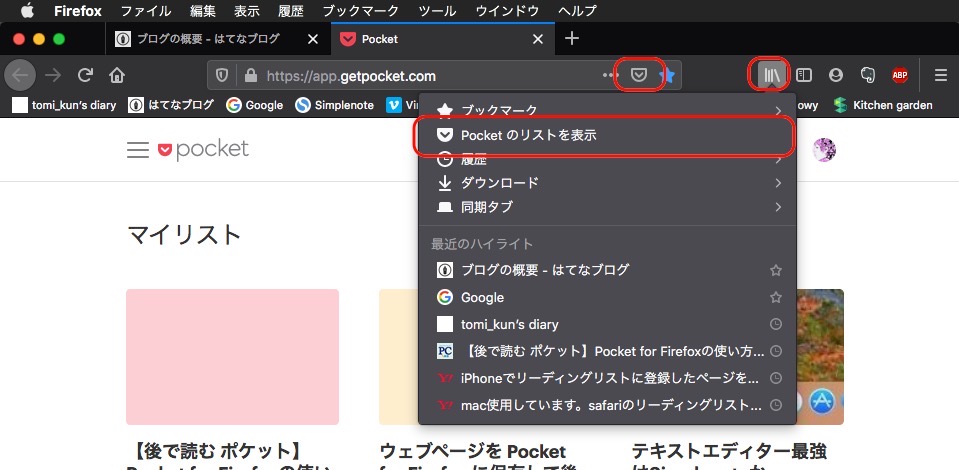Click the pocket logo on the page

pos(203,150)
